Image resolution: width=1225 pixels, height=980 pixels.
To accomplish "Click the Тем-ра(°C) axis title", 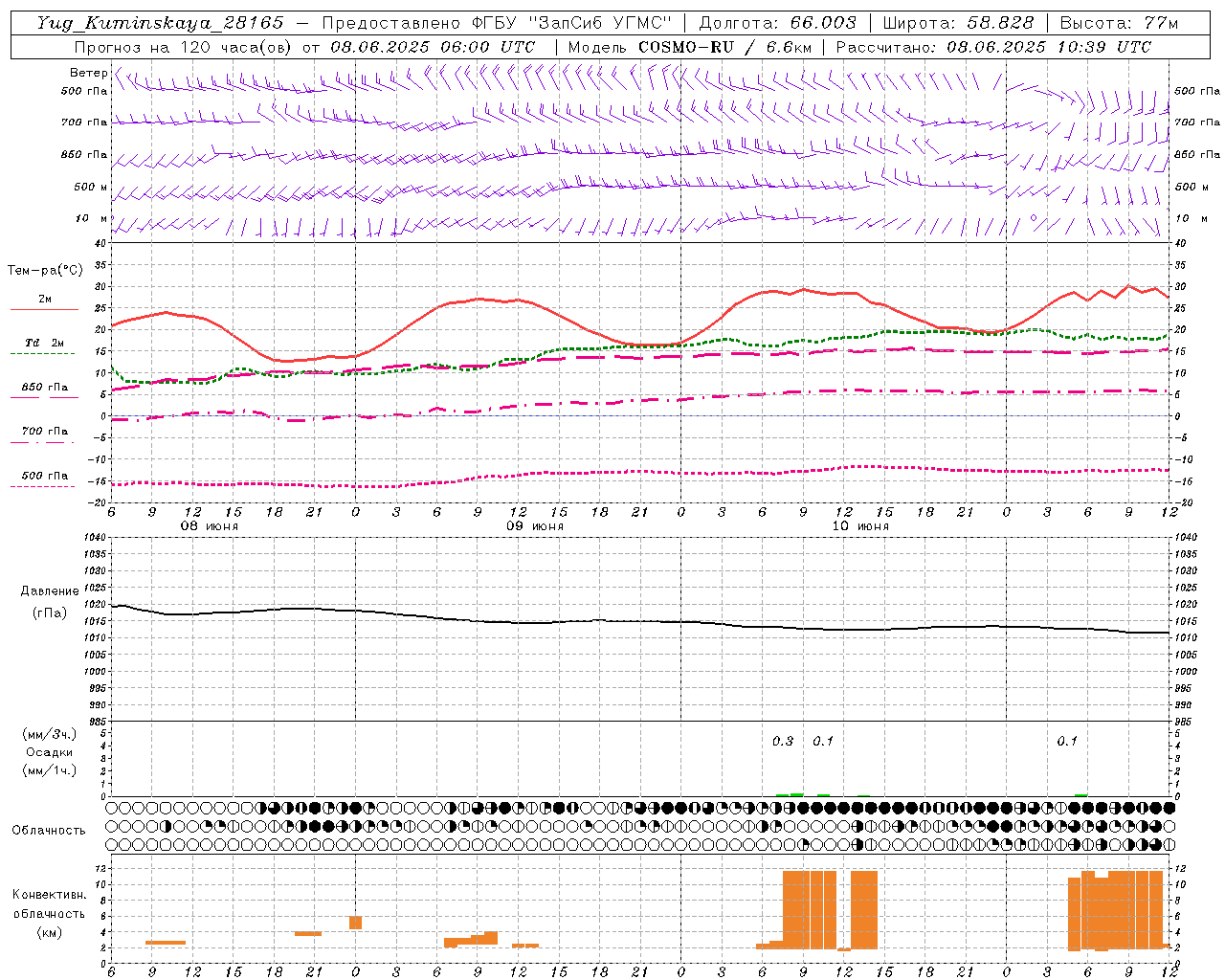I will tap(45, 271).
